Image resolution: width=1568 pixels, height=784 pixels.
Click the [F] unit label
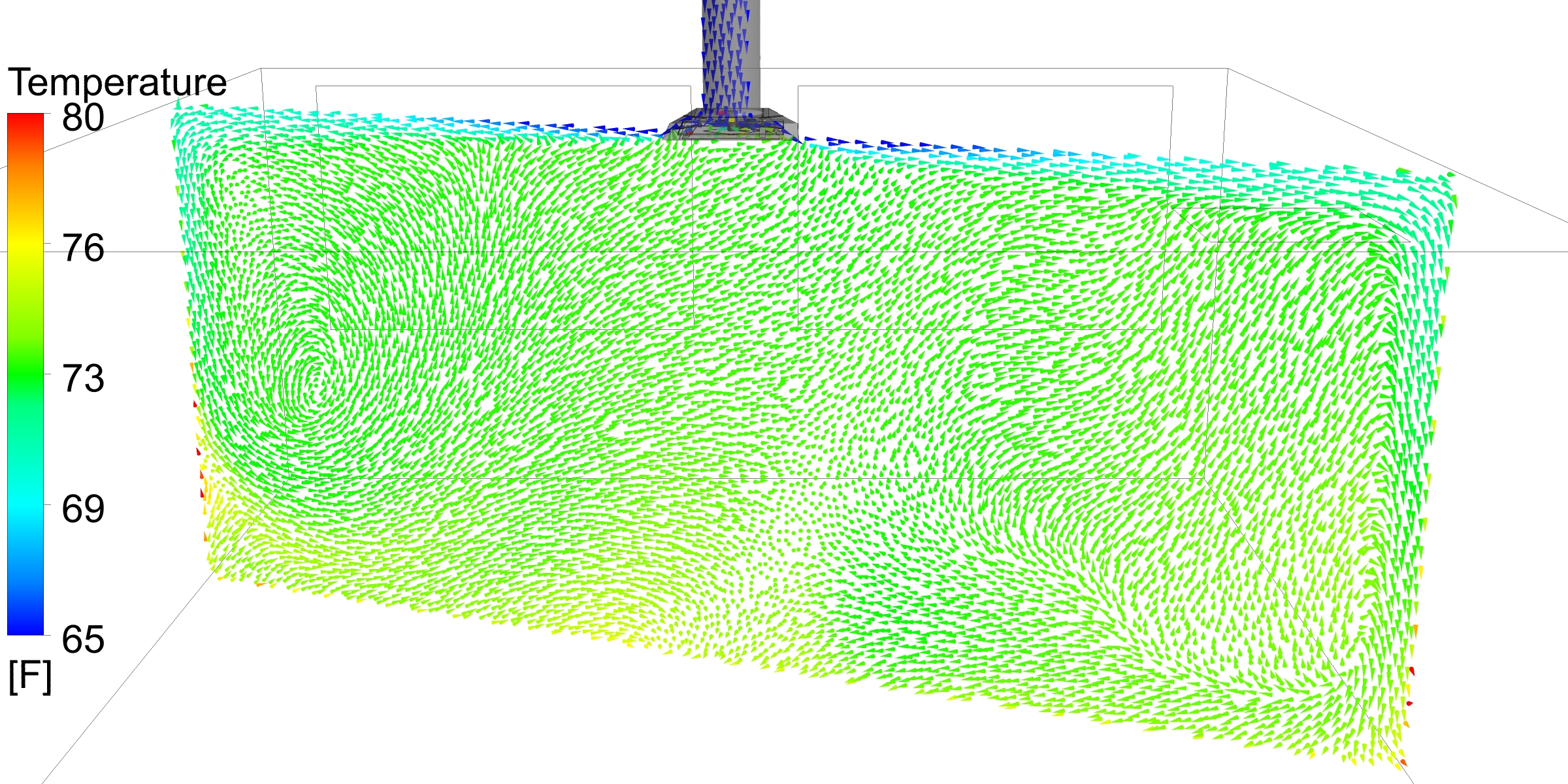coord(29,678)
